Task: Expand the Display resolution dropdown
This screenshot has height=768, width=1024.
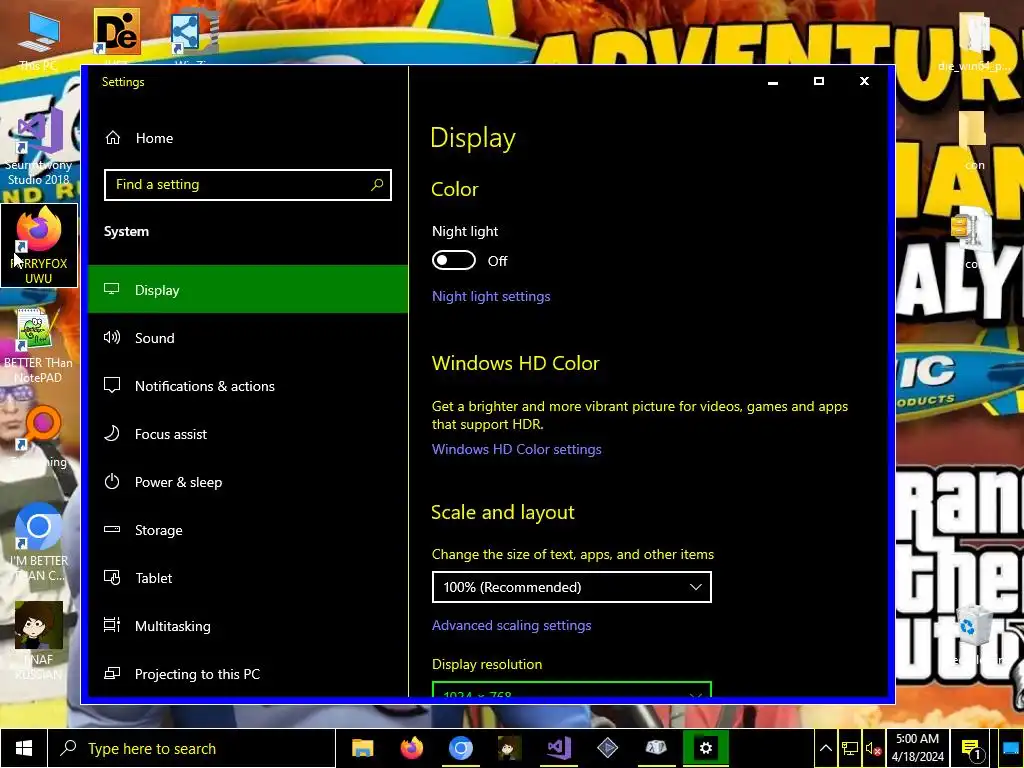Action: (x=571, y=690)
